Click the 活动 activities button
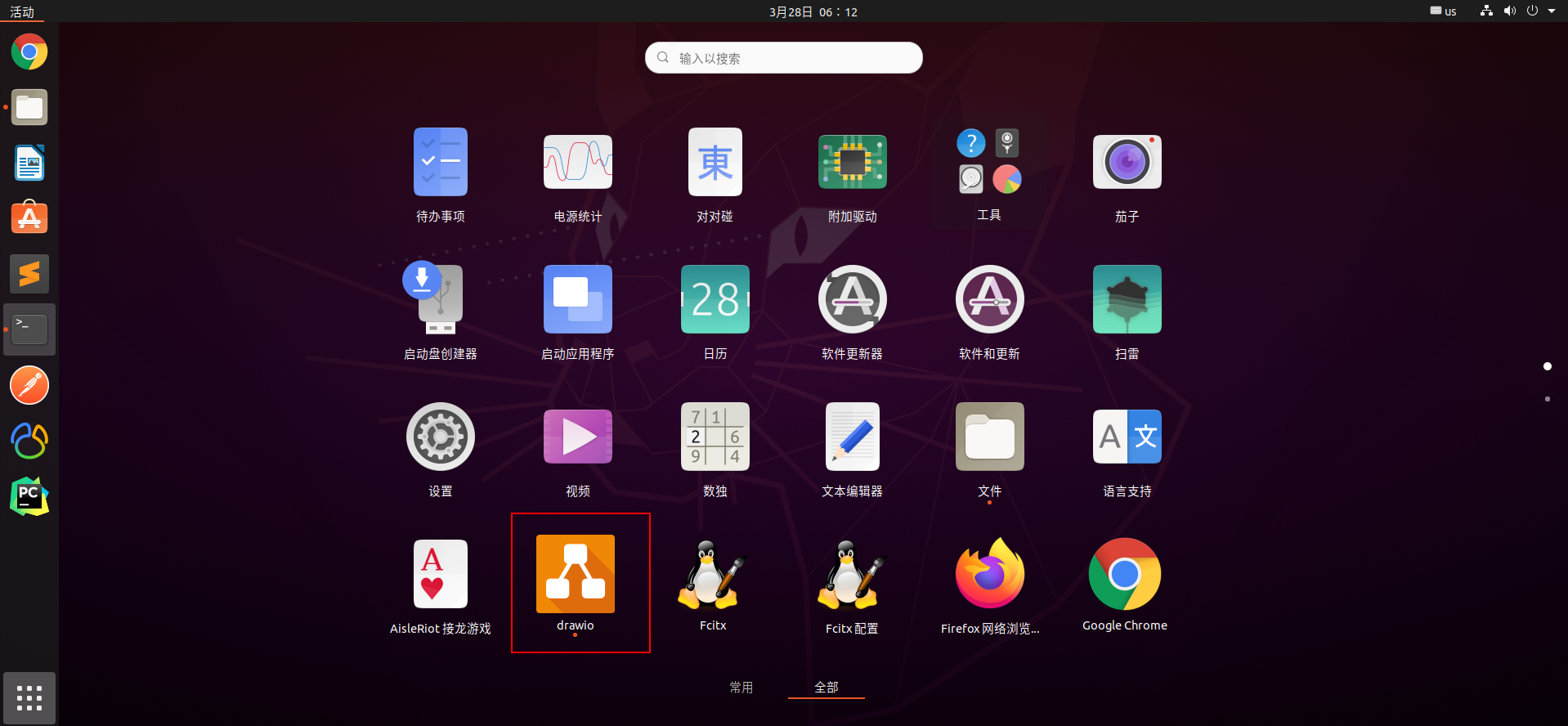1568x726 pixels. (x=22, y=11)
